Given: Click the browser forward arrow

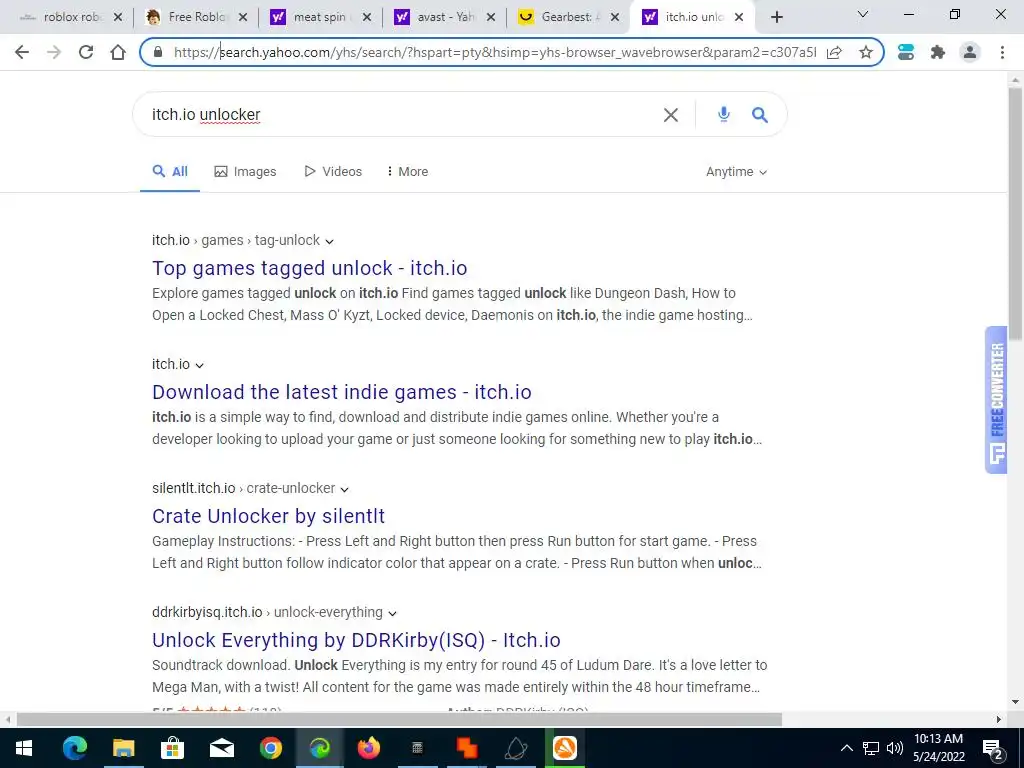Looking at the screenshot, I should [54, 52].
